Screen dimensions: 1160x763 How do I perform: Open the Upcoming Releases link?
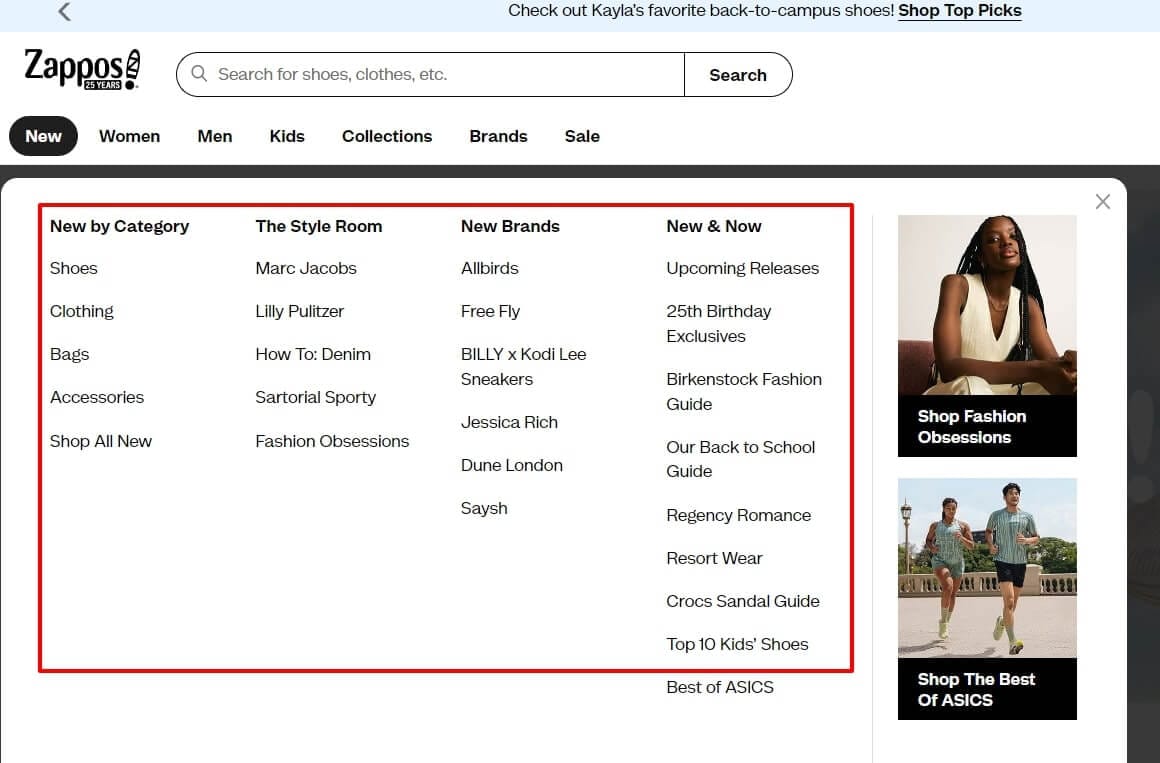pyautogui.click(x=742, y=268)
